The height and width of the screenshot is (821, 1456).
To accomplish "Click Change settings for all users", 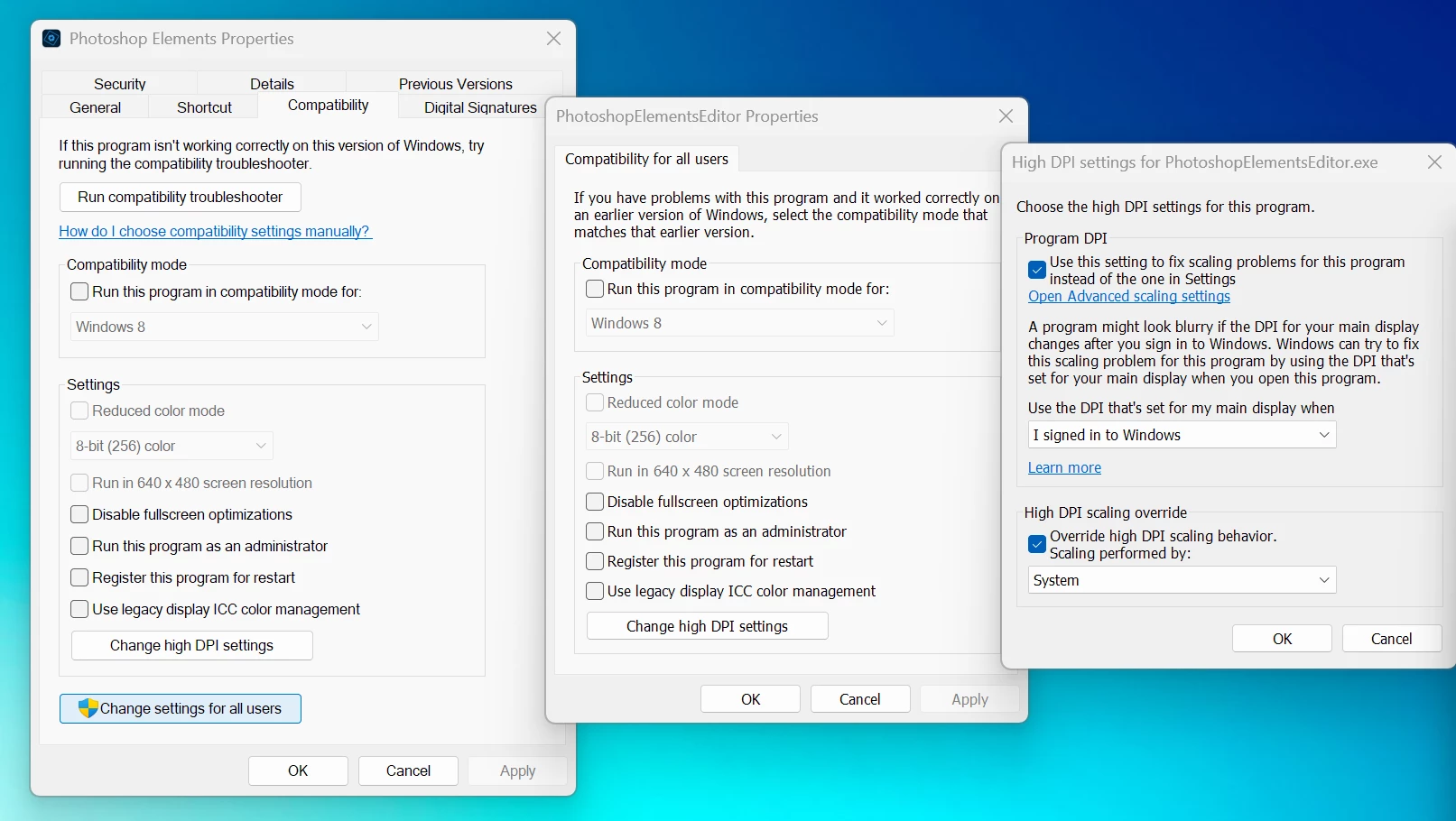I will (180, 708).
